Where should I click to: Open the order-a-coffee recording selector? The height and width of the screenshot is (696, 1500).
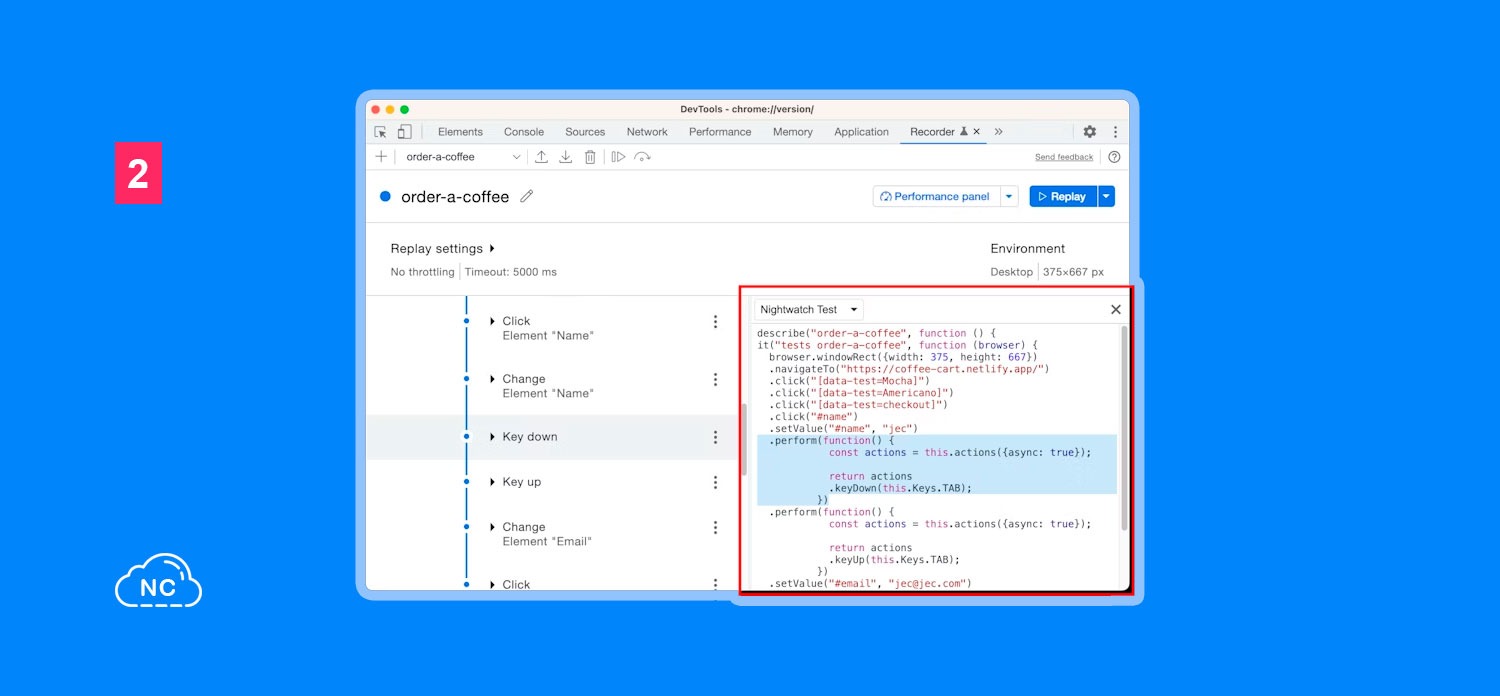463,157
